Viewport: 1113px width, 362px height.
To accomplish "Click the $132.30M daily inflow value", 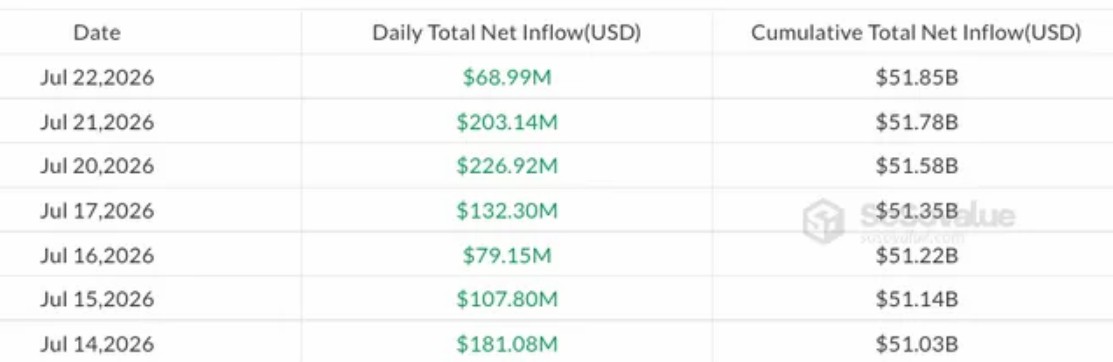I will tap(507, 211).
